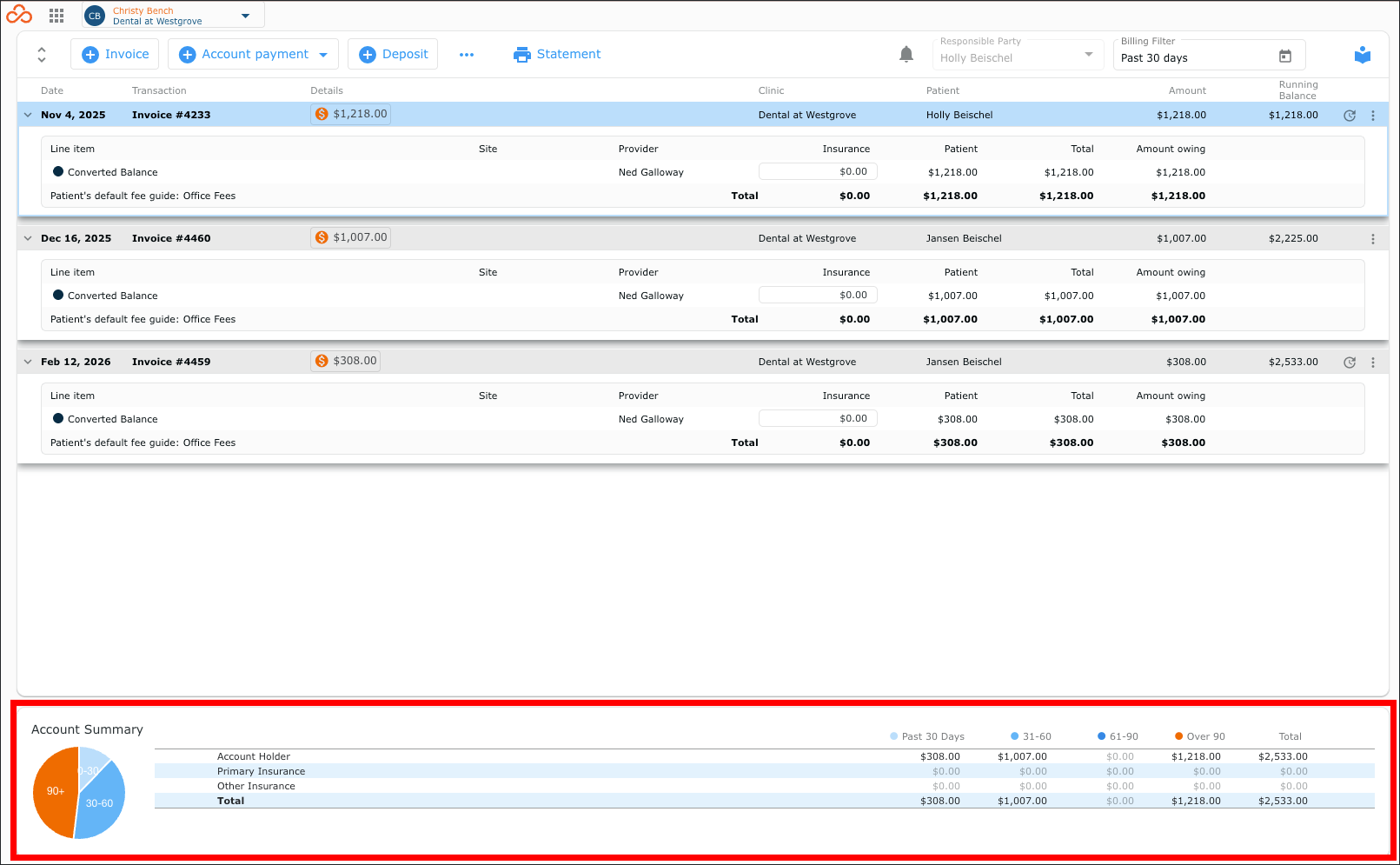1400x865 pixels.
Task: Click the Date column header
Action: point(52,90)
